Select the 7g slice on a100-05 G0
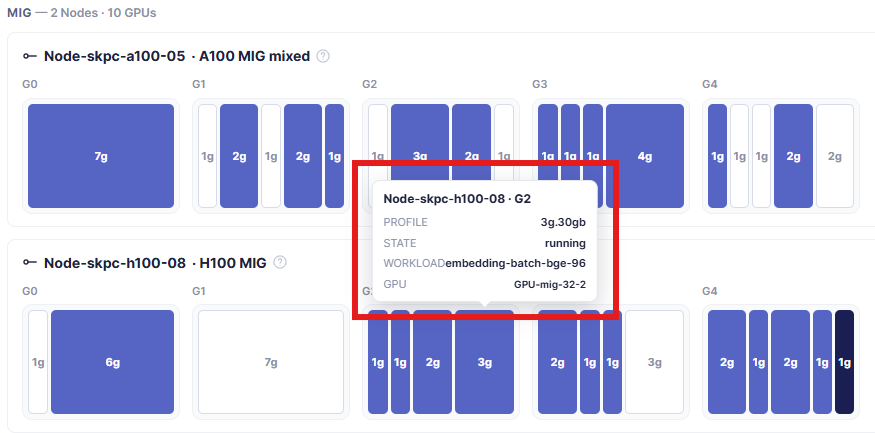 point(101,156)
